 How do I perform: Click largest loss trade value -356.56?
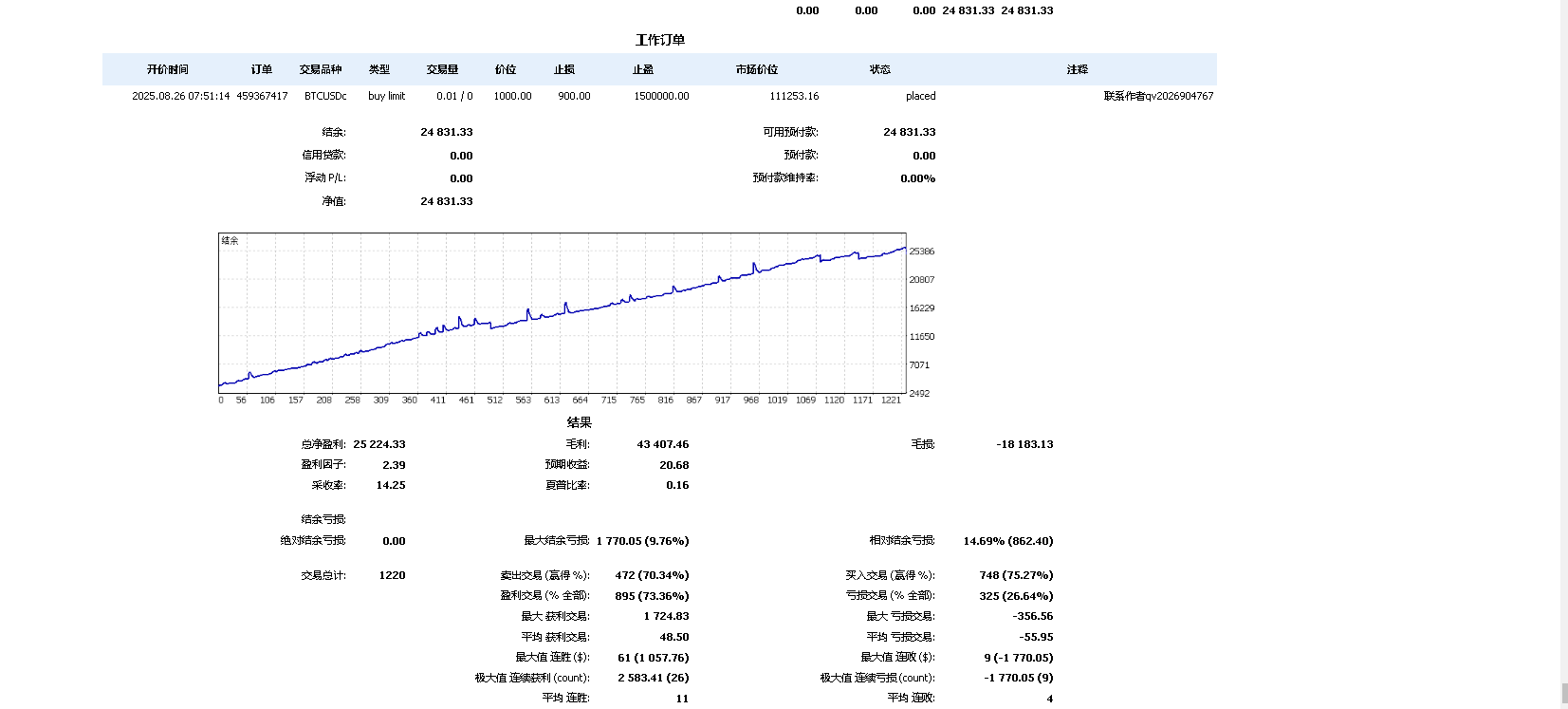point(1033,616)
